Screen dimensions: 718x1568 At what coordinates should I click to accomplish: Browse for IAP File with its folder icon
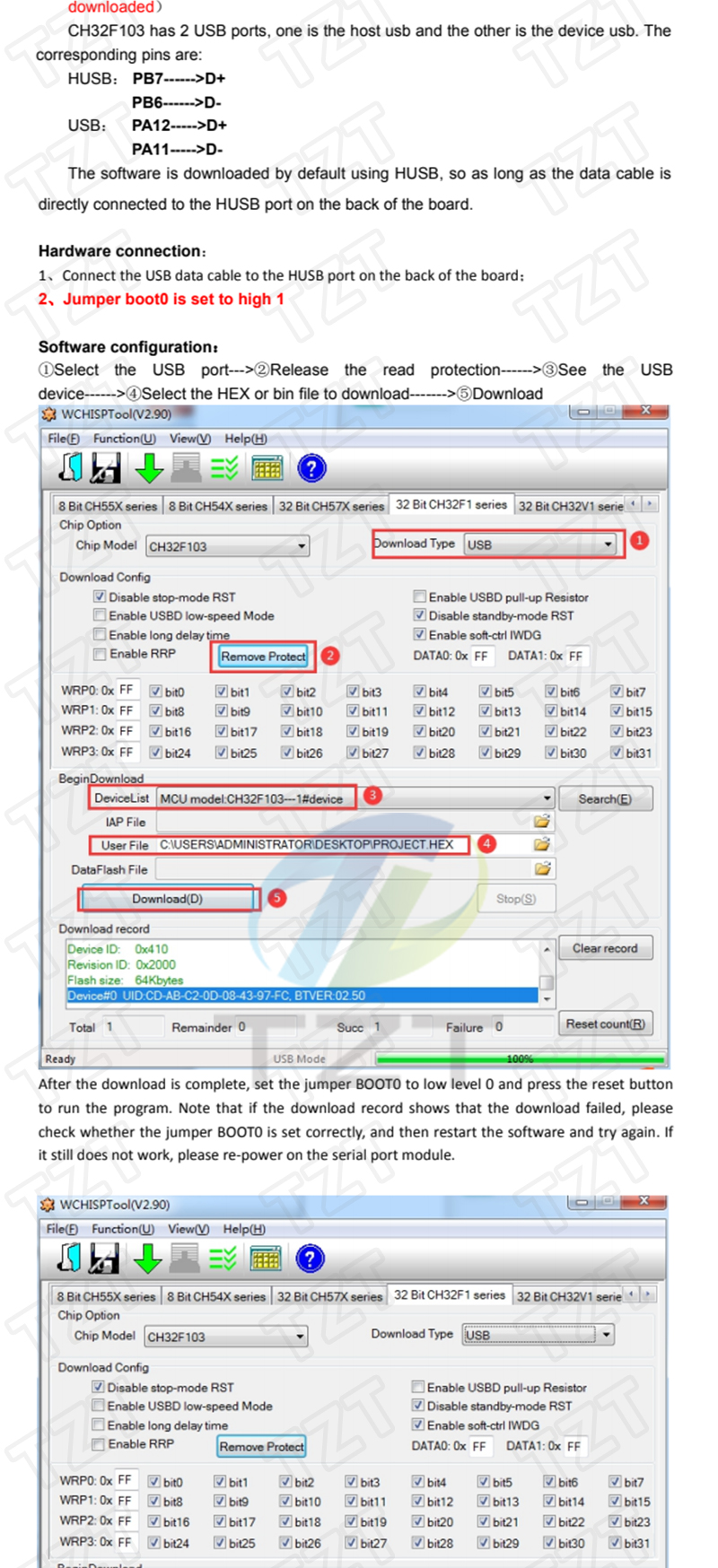(x=542, y=821)
